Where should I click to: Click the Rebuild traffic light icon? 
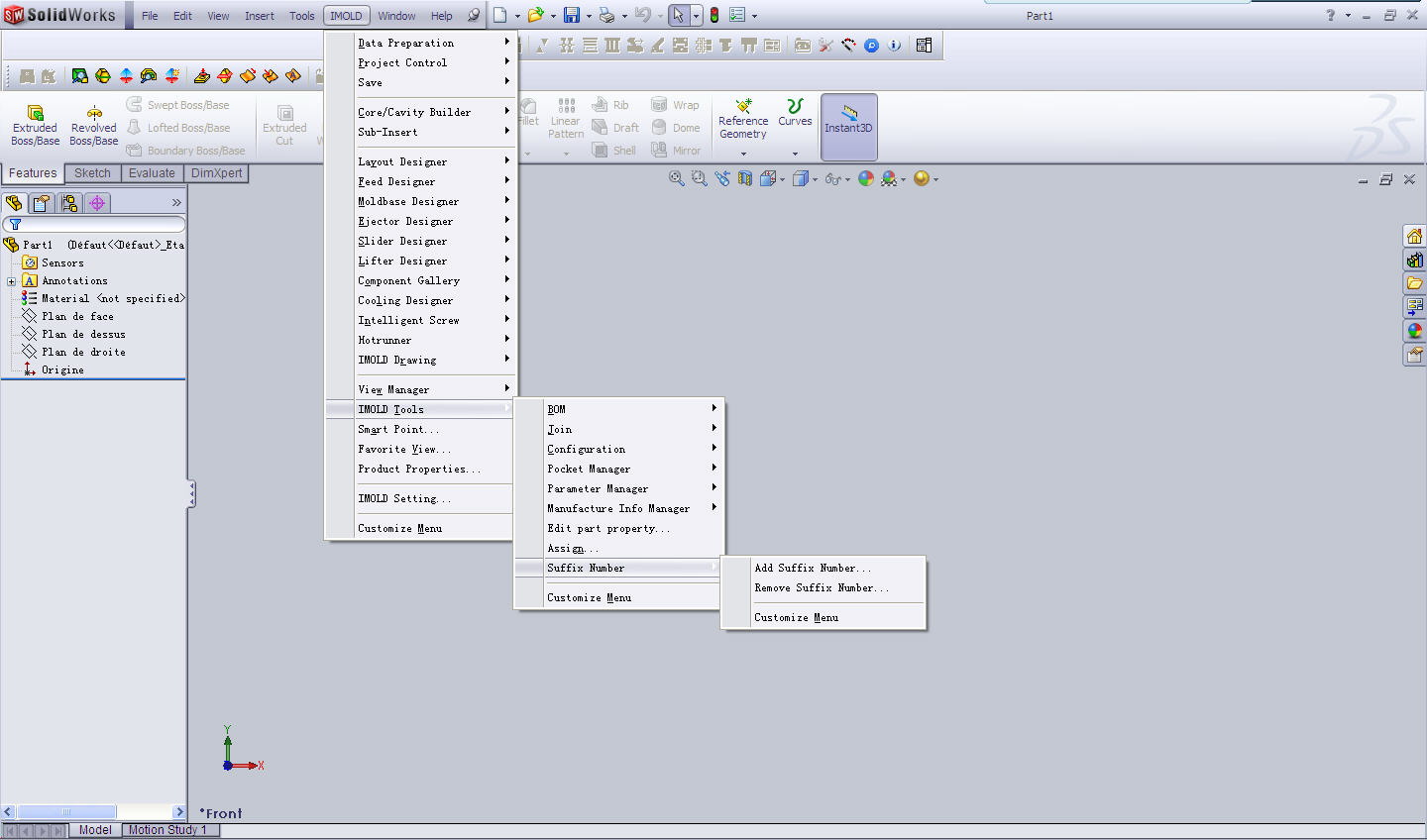tap(713, 15)
